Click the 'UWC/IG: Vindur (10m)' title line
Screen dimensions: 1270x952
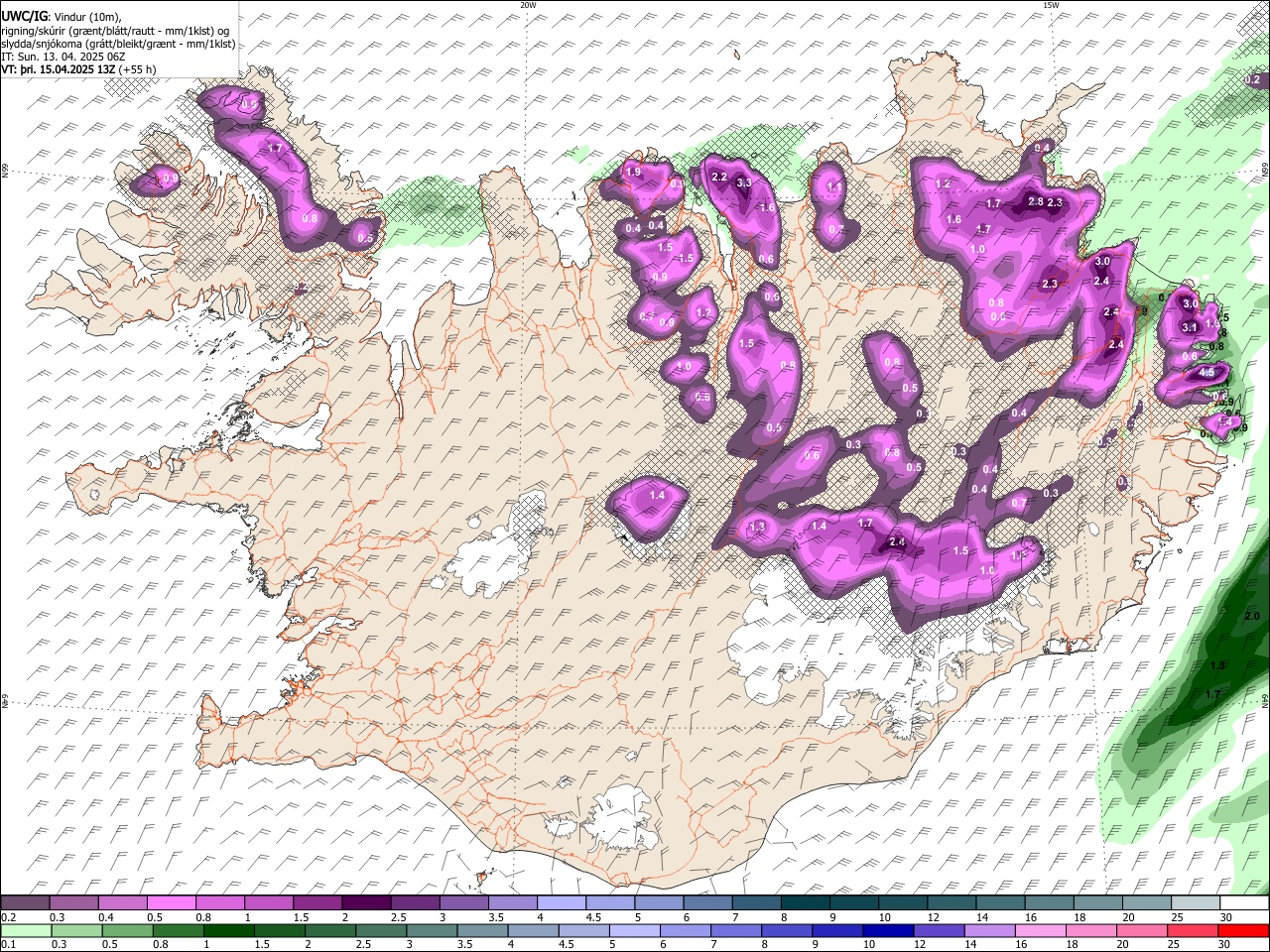(61, 16)
